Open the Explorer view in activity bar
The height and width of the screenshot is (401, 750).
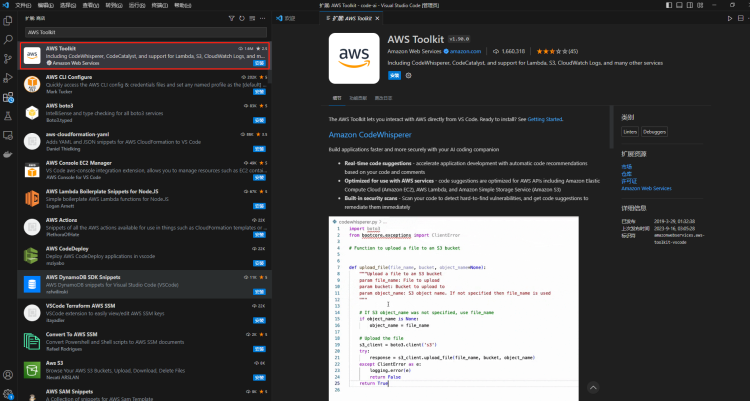8,21
